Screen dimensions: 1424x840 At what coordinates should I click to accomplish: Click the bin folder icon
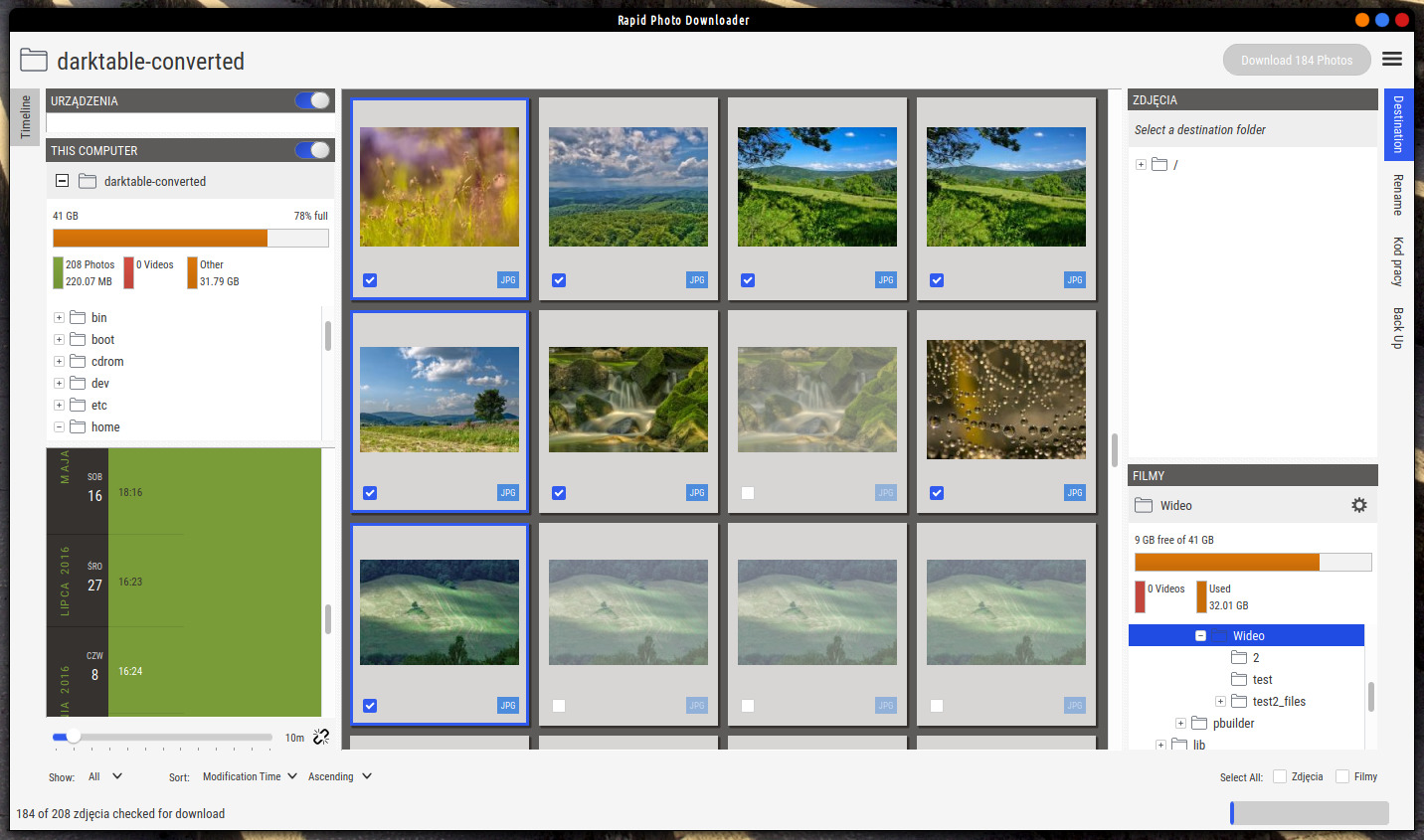pos(78,317)
